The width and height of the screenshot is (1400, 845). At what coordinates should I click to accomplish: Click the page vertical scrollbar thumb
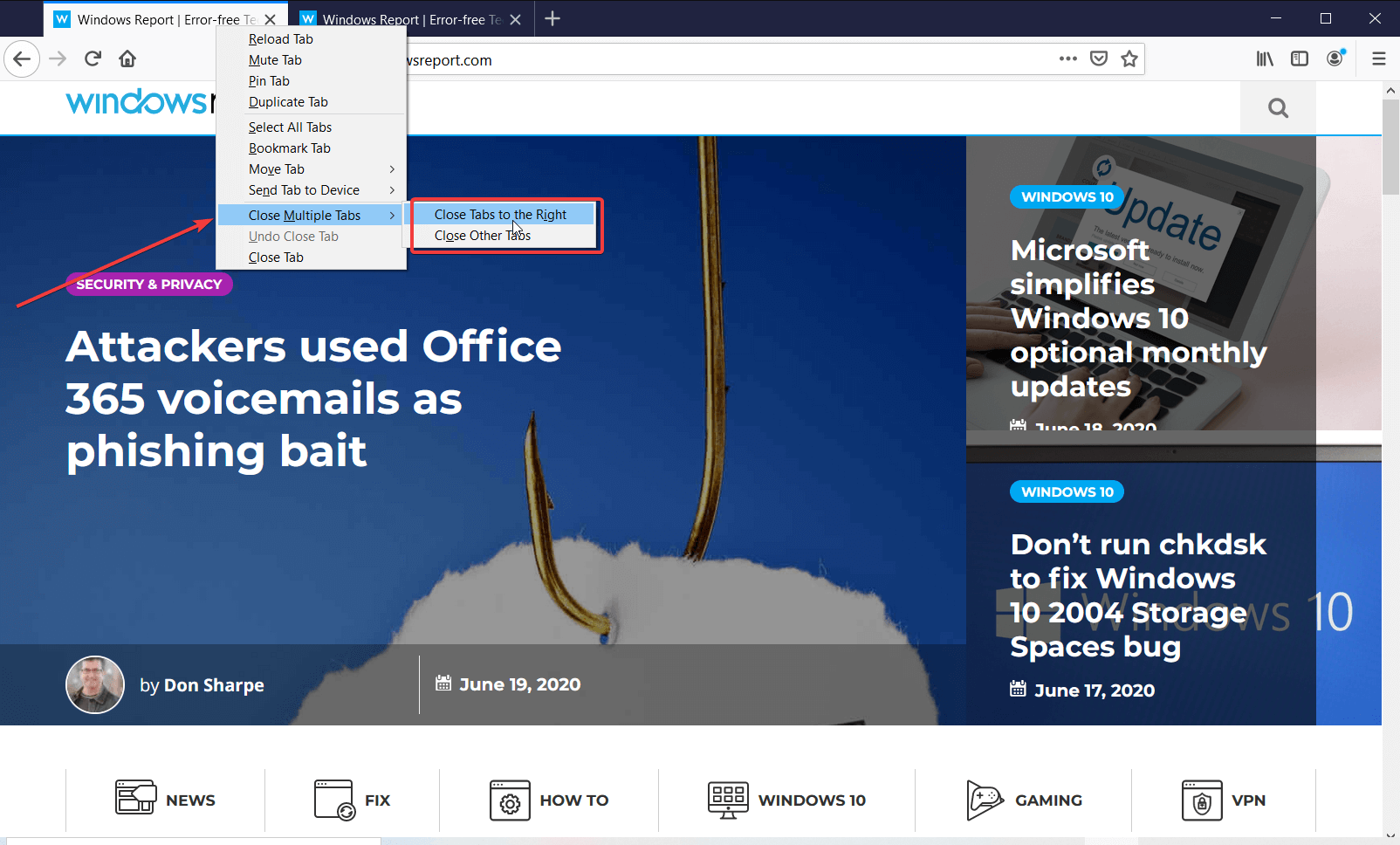pyautogui.click(x=1391, y=147)
